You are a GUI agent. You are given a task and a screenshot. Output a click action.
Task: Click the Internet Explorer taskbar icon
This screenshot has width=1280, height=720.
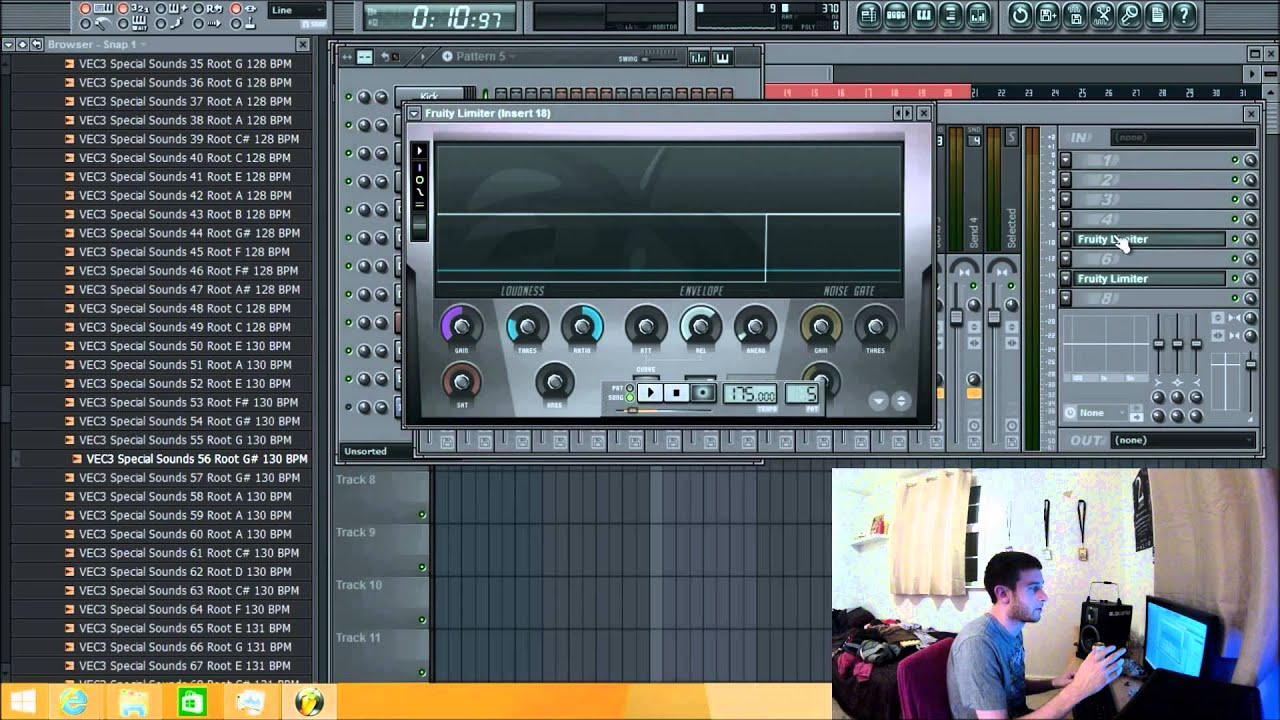(74, 703)
